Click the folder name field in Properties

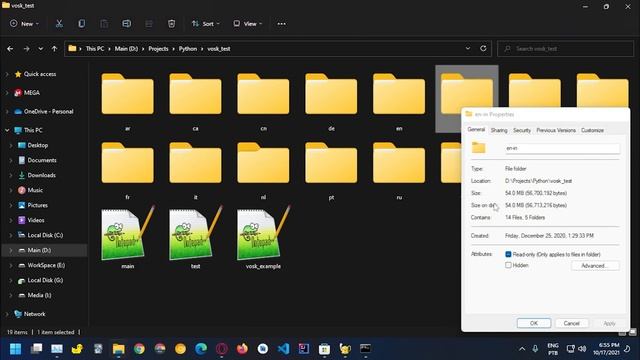pos(562,148)
